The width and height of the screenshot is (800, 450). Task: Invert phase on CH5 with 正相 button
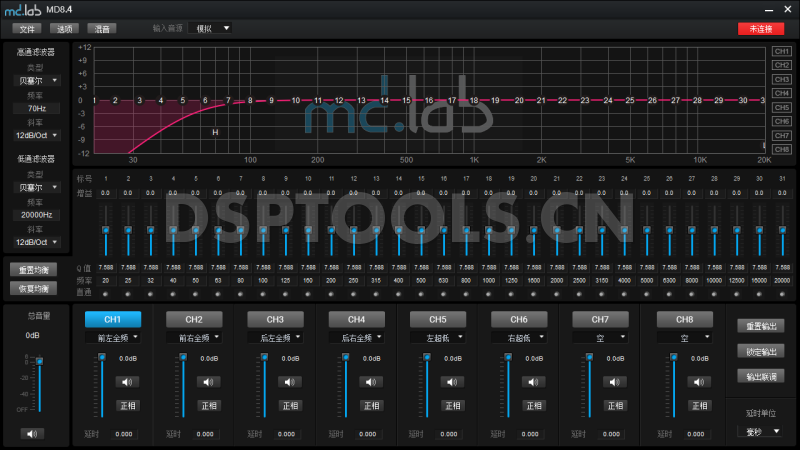[453, 406]
